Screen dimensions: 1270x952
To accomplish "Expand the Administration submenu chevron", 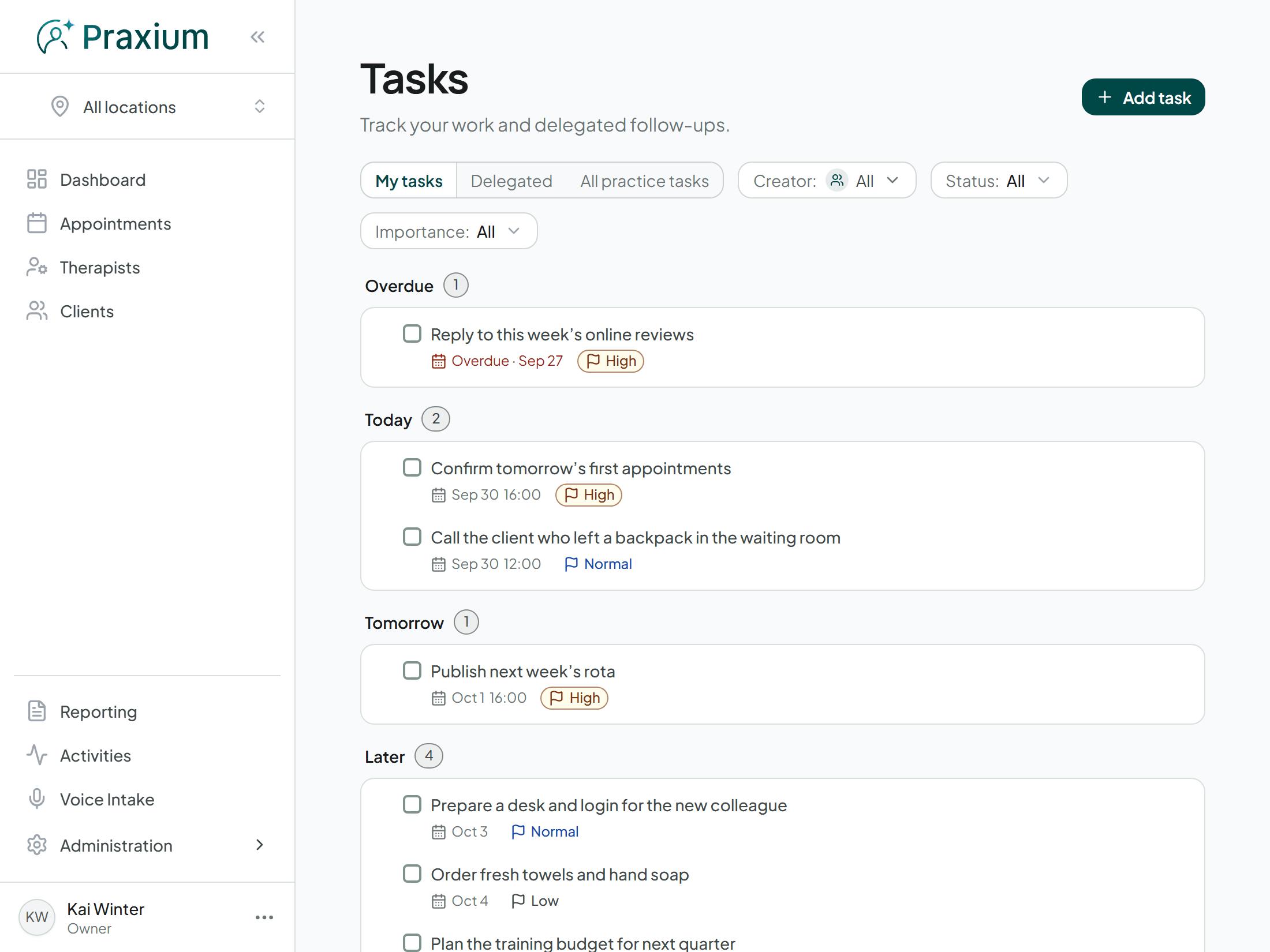I will [x=260, y=845].
